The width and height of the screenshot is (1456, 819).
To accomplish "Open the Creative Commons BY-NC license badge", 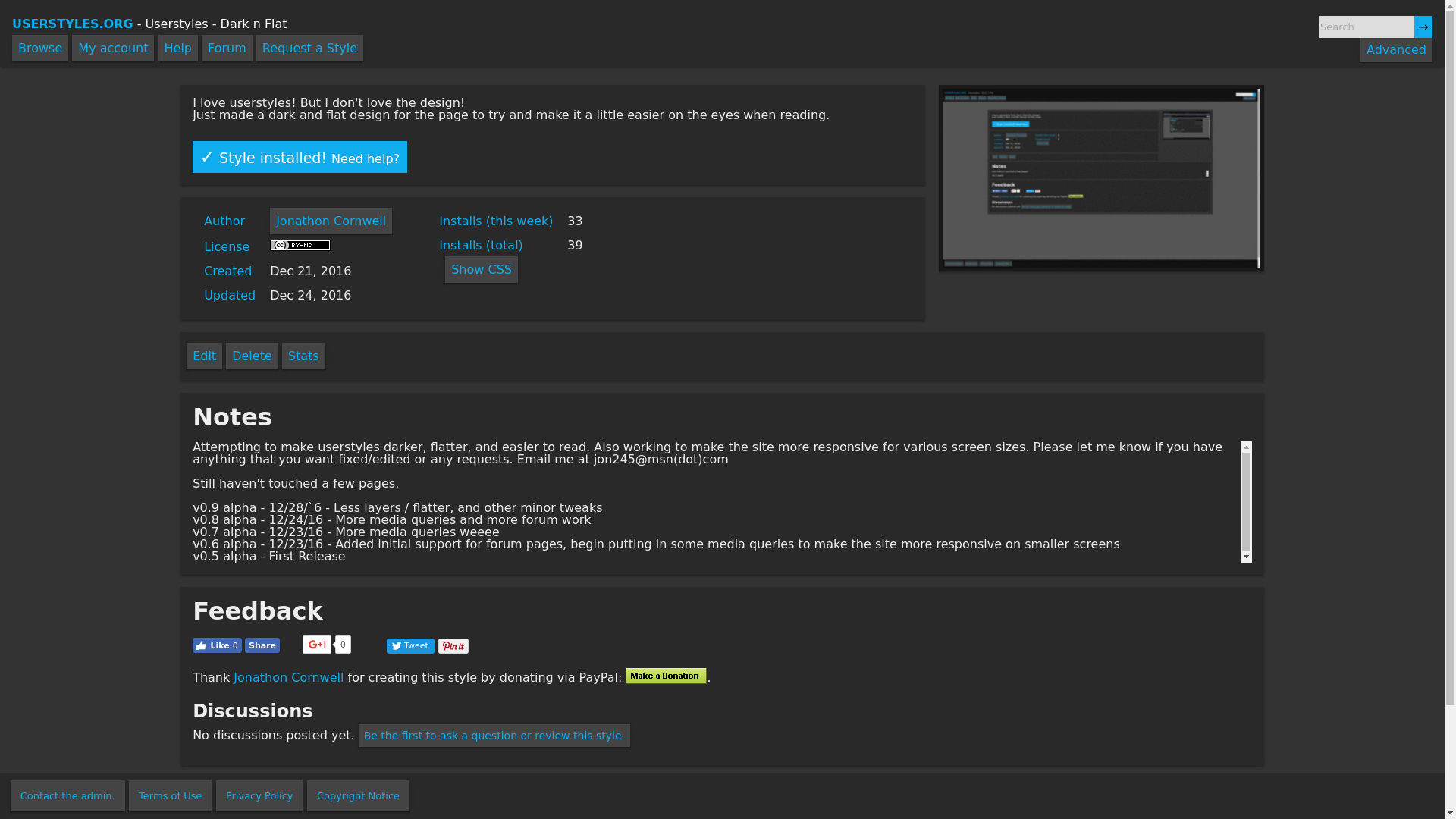I will point(300,245).
